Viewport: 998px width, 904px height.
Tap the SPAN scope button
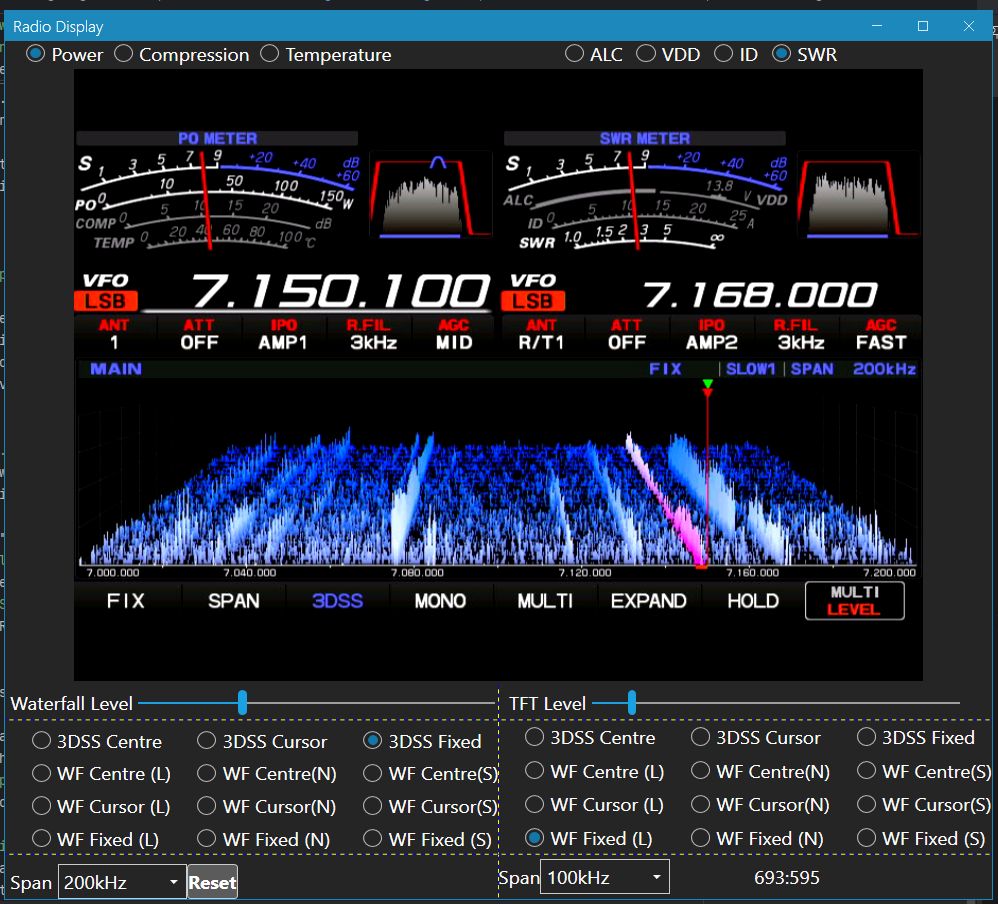tap(234, 601)
